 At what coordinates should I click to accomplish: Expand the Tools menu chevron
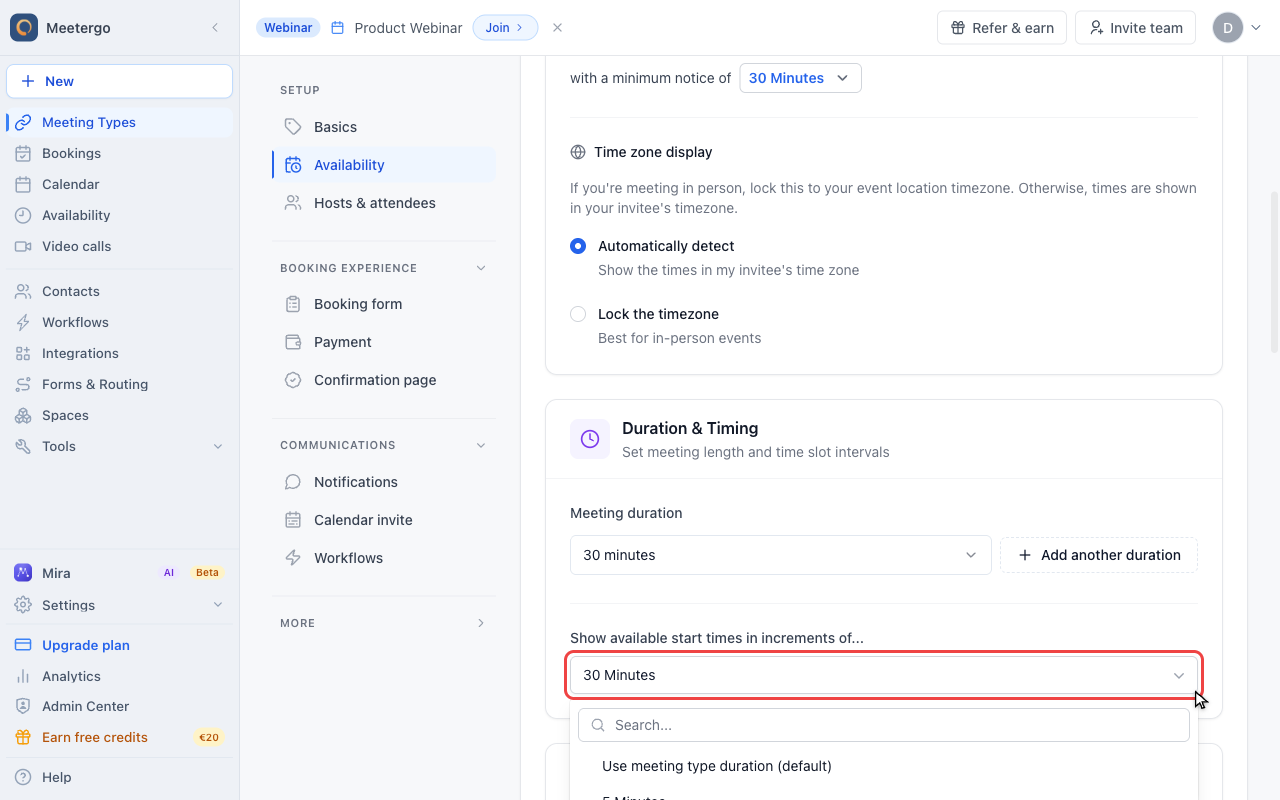click(x=218, y=446)
